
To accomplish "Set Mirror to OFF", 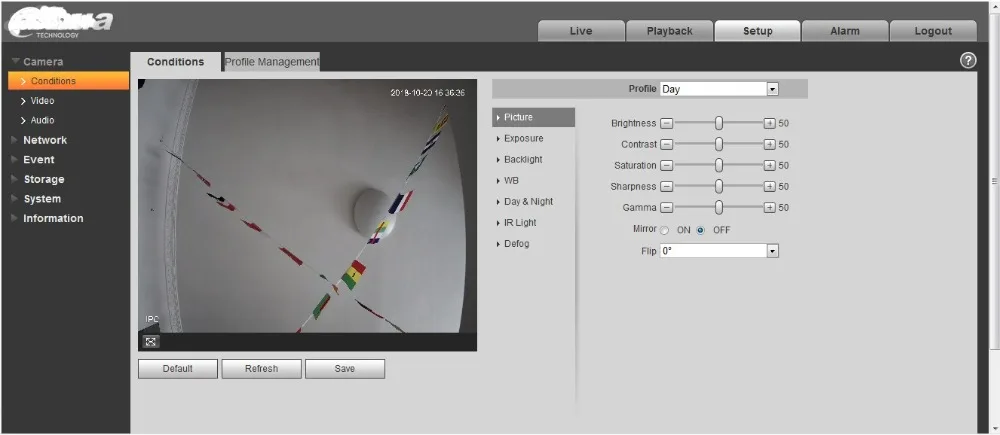I will click(701, 230).
